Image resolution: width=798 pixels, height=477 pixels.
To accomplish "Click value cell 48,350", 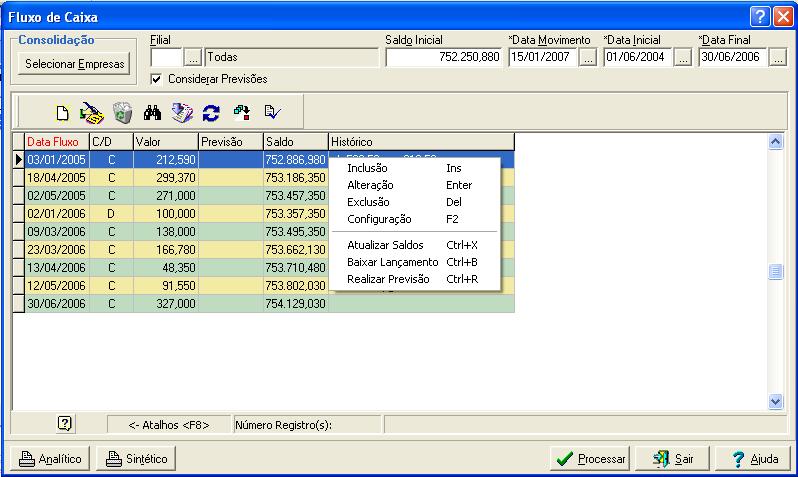I will pyautogui.click(x=166, y=267).
